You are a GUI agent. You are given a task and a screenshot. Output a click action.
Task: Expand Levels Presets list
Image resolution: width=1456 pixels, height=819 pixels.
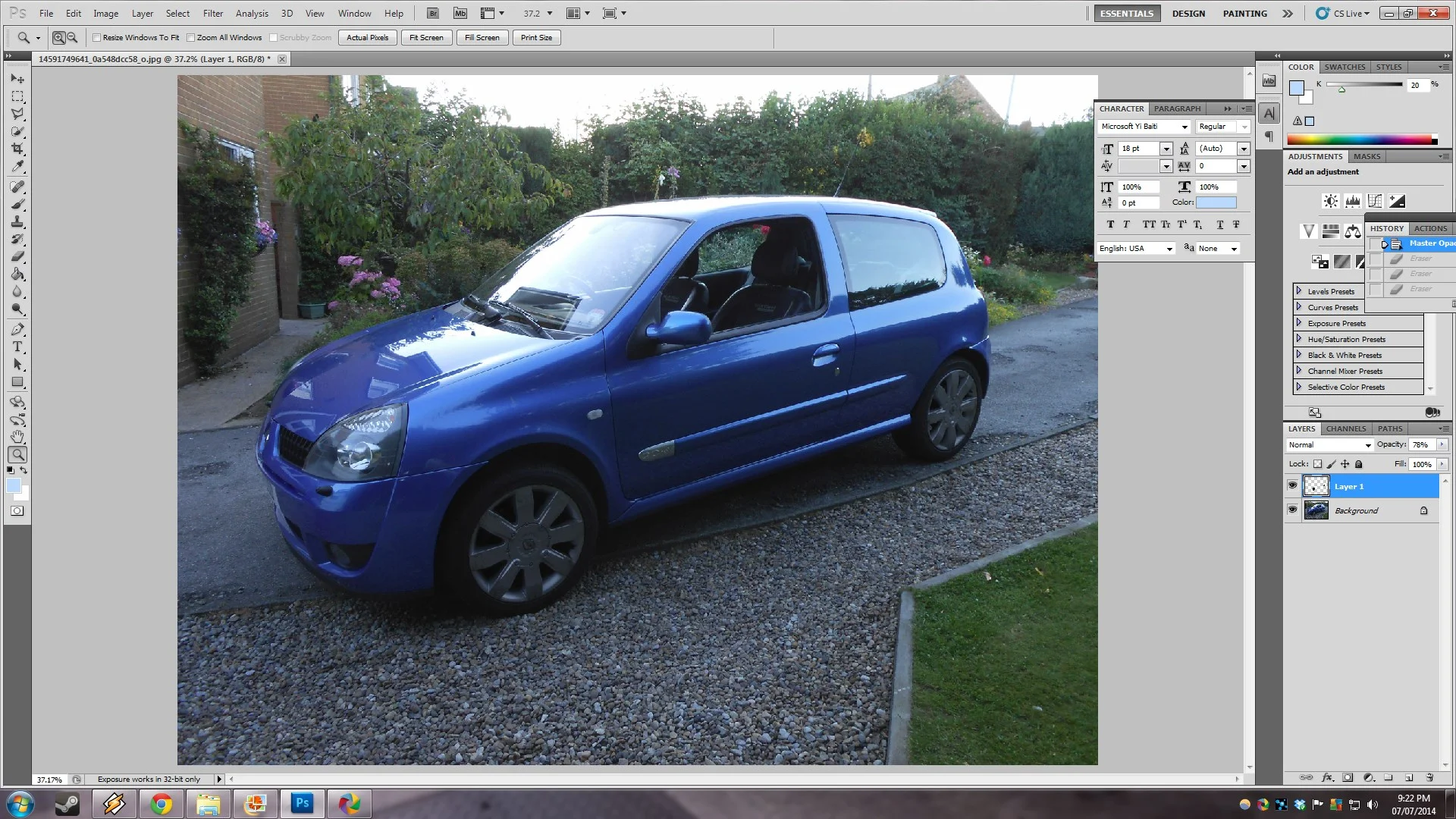(x=1299, y=290)
